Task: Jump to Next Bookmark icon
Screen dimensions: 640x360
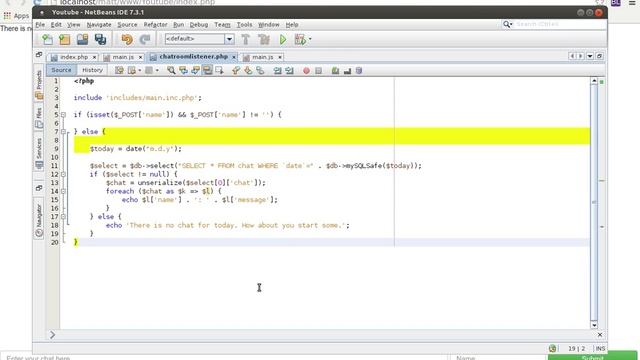Action: tap(248, 71)
